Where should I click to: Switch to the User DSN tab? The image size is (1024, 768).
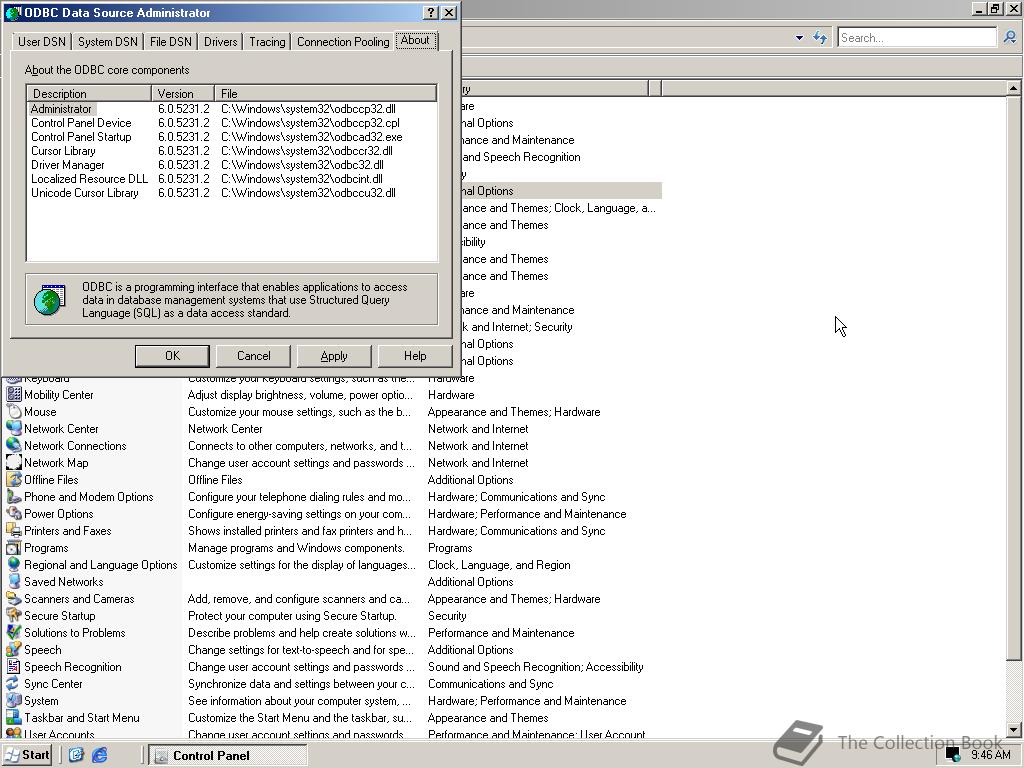[x=41, y=42]
